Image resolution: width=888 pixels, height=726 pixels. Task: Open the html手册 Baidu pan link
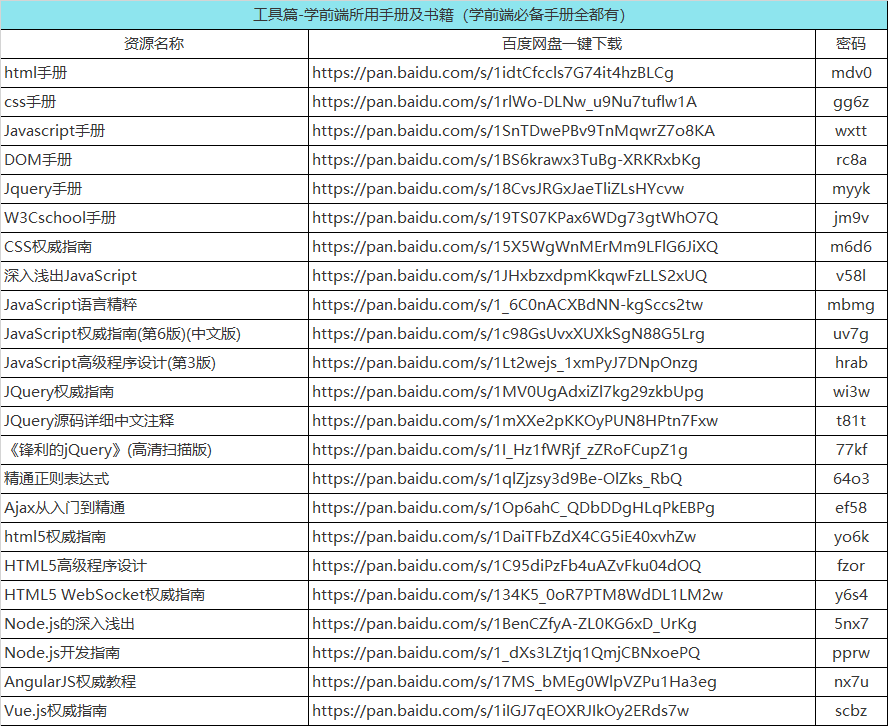point(493,73)
